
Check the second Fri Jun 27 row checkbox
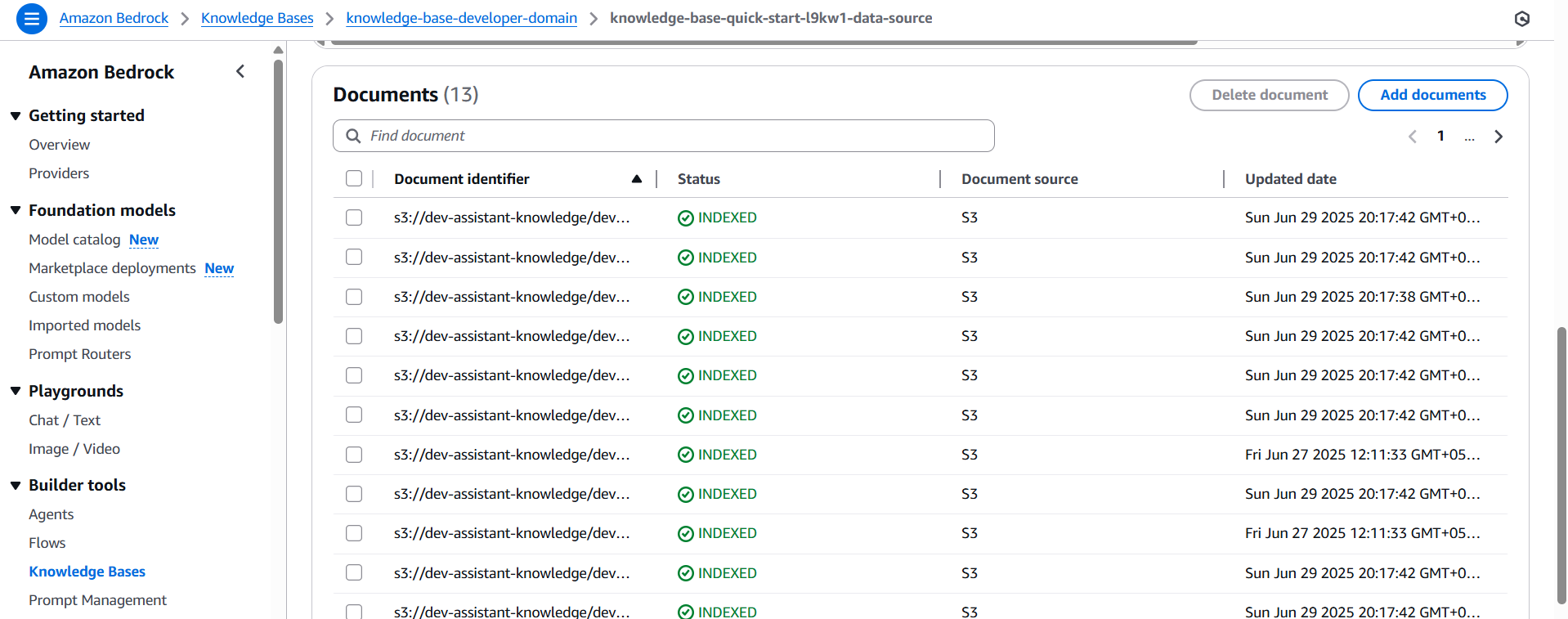tap(354, 533)
